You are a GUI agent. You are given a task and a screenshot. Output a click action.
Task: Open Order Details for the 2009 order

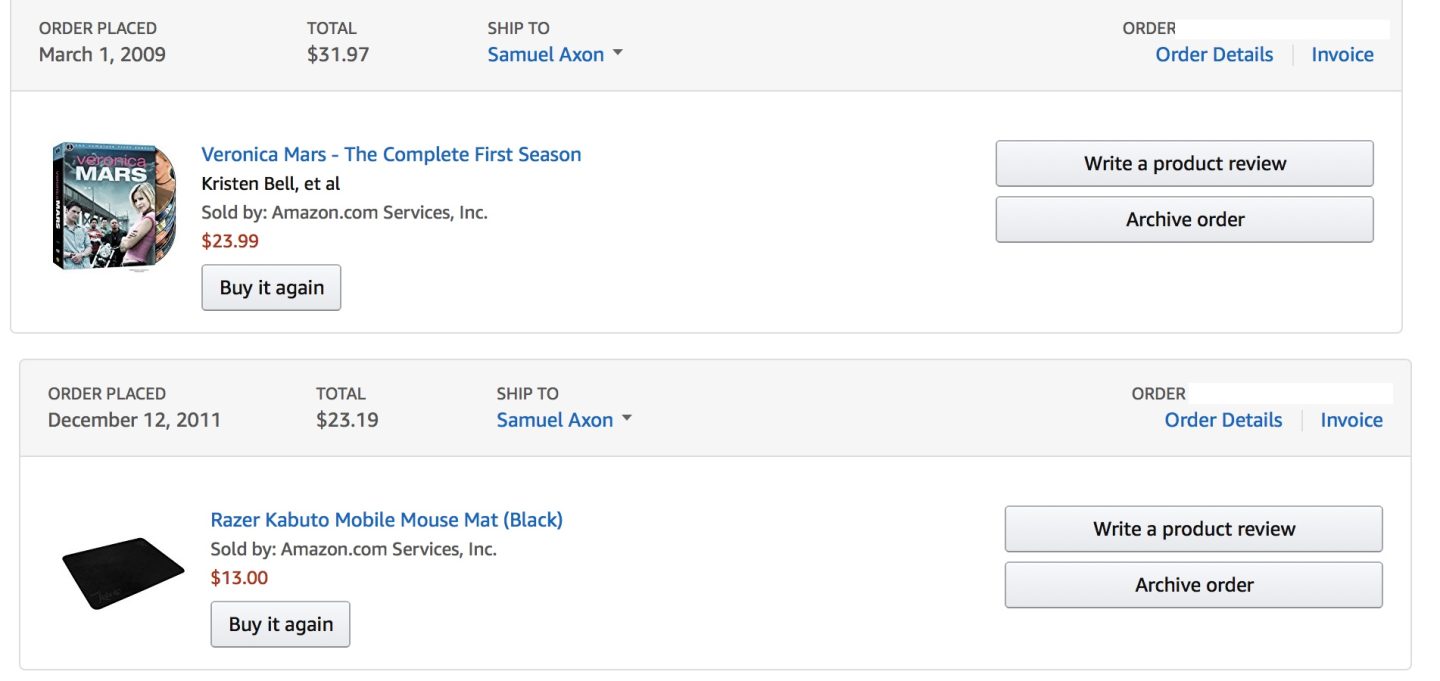[1214, 54]
